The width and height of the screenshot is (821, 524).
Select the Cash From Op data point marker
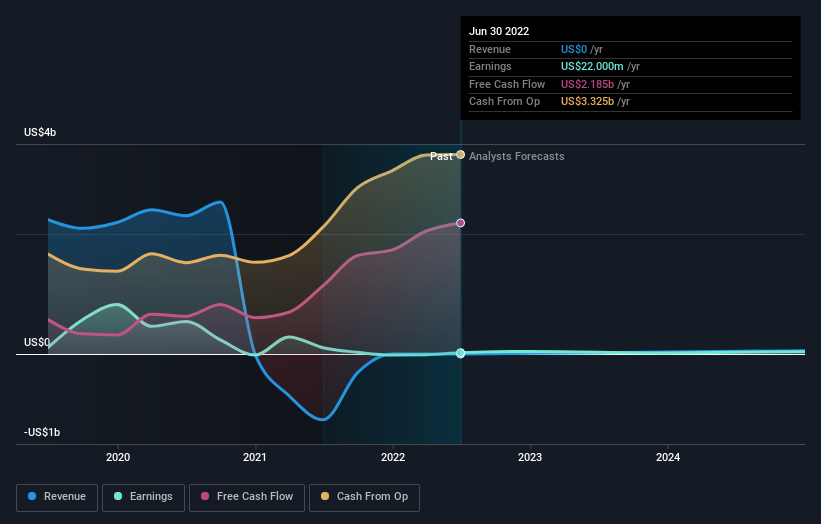tap(460, 154)
